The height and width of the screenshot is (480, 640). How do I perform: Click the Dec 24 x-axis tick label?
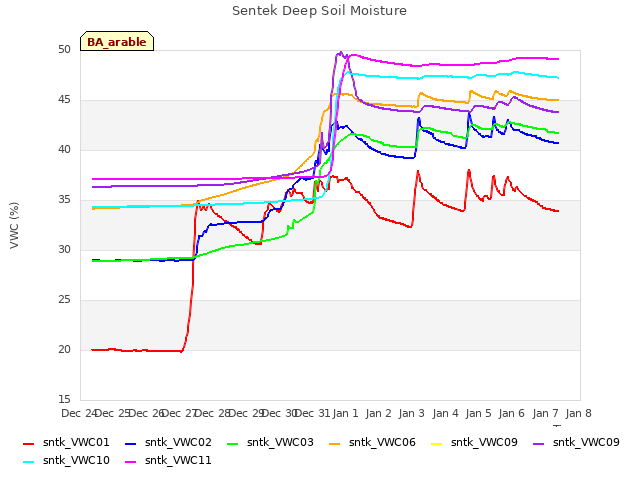point(78,413)
